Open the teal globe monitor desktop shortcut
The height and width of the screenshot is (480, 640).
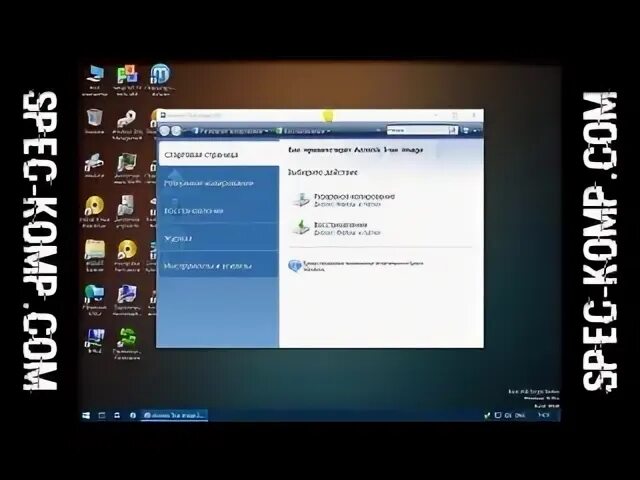(x=95, y=300)
